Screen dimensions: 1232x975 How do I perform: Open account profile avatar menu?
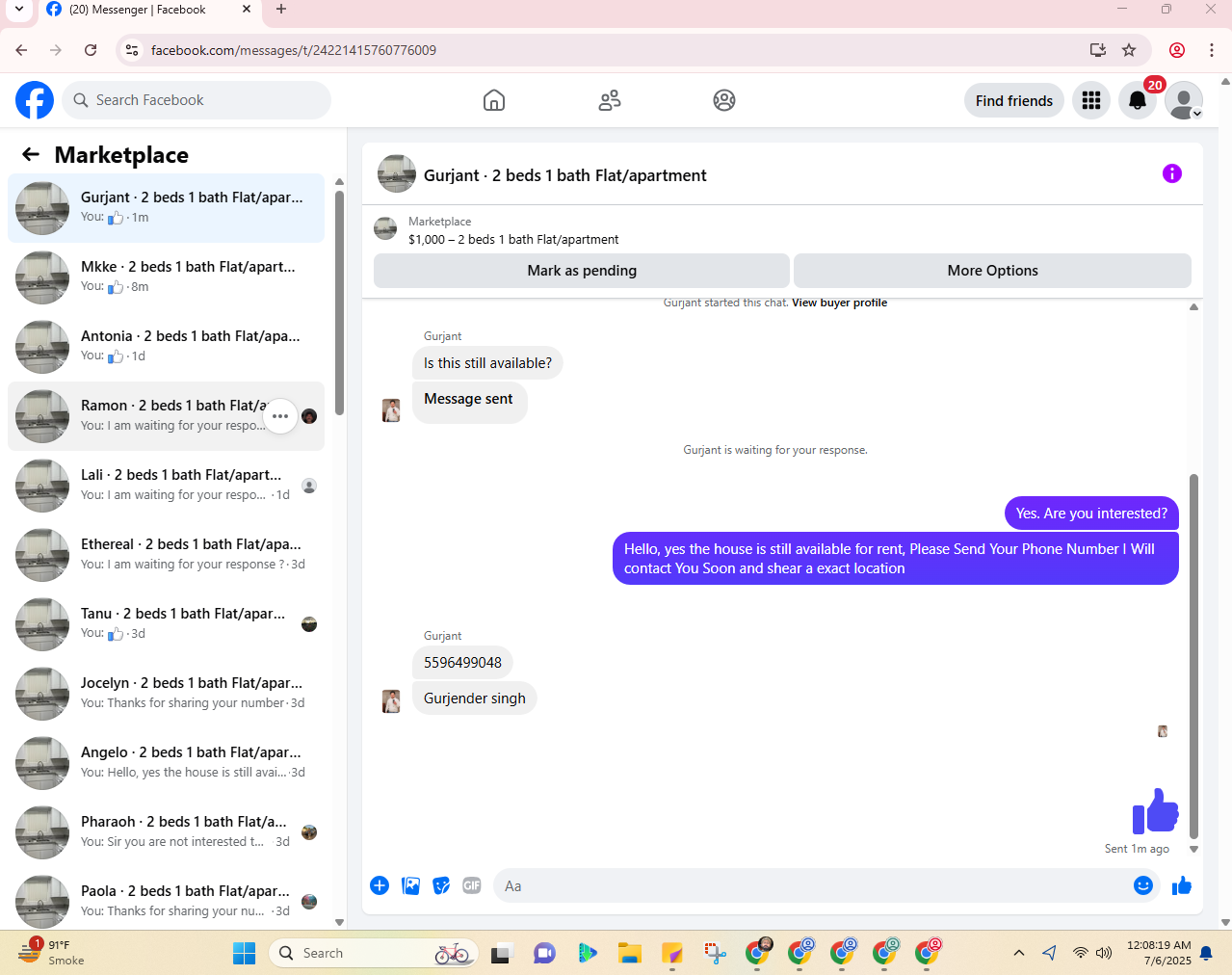1184,100
